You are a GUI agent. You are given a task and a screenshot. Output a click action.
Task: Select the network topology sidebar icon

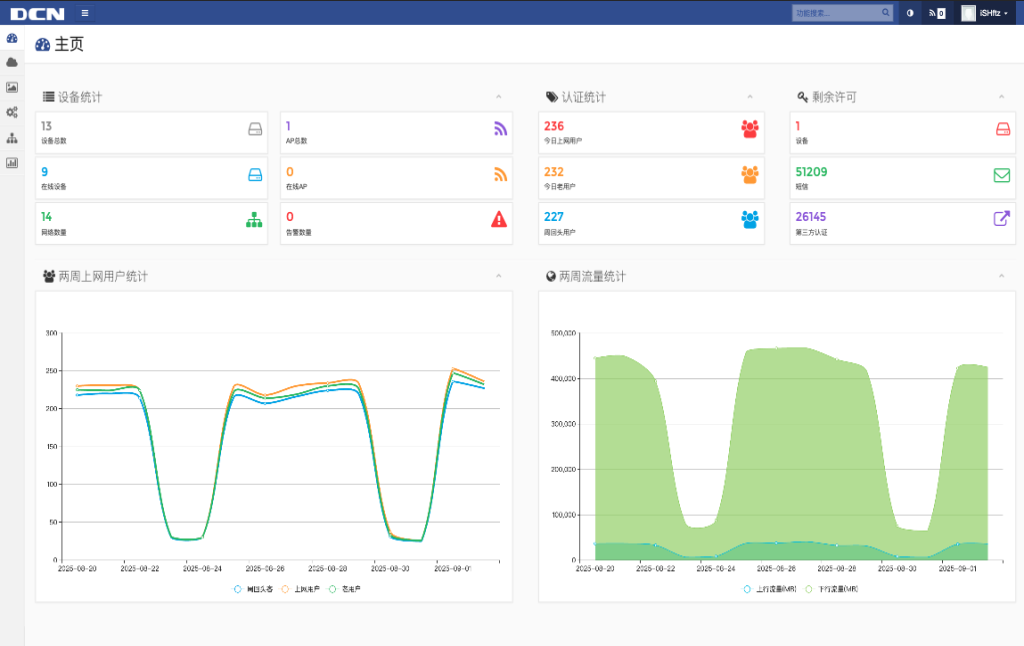[x=12, y=137]
